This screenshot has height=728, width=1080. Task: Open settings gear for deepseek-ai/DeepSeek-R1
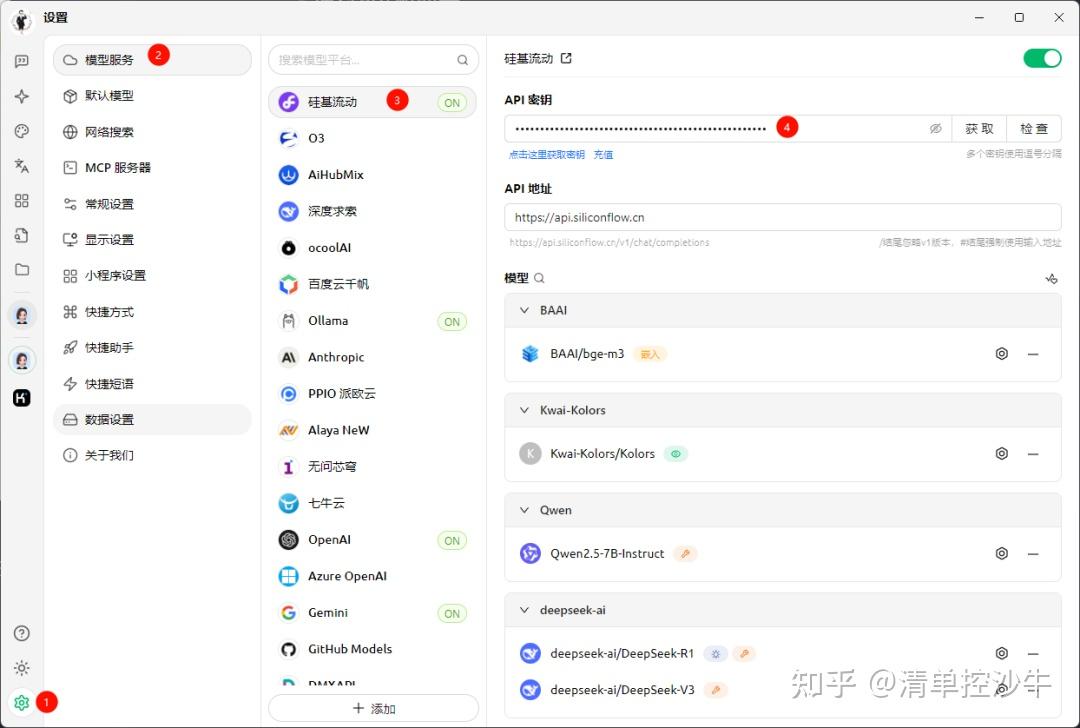[1001, 653]
